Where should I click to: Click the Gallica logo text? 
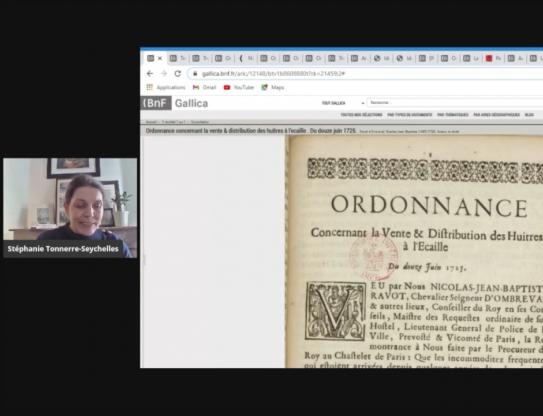[191, 103]
